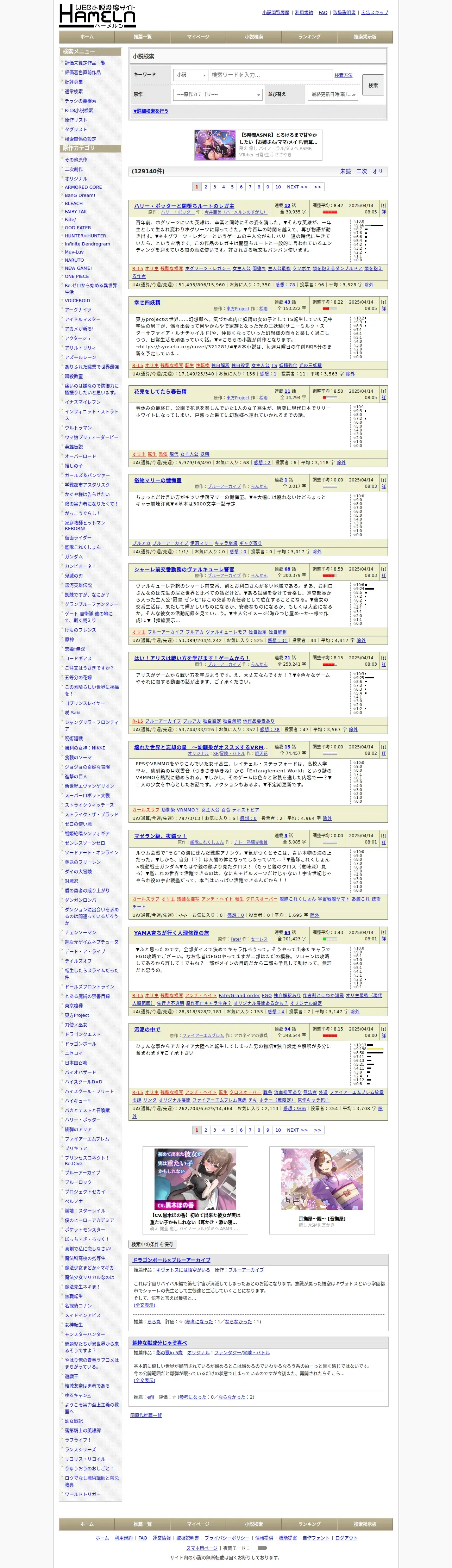The height and width of the screenshot is (1568, 452).
Task: Click the 検索 search button
Action: (373, 85)
